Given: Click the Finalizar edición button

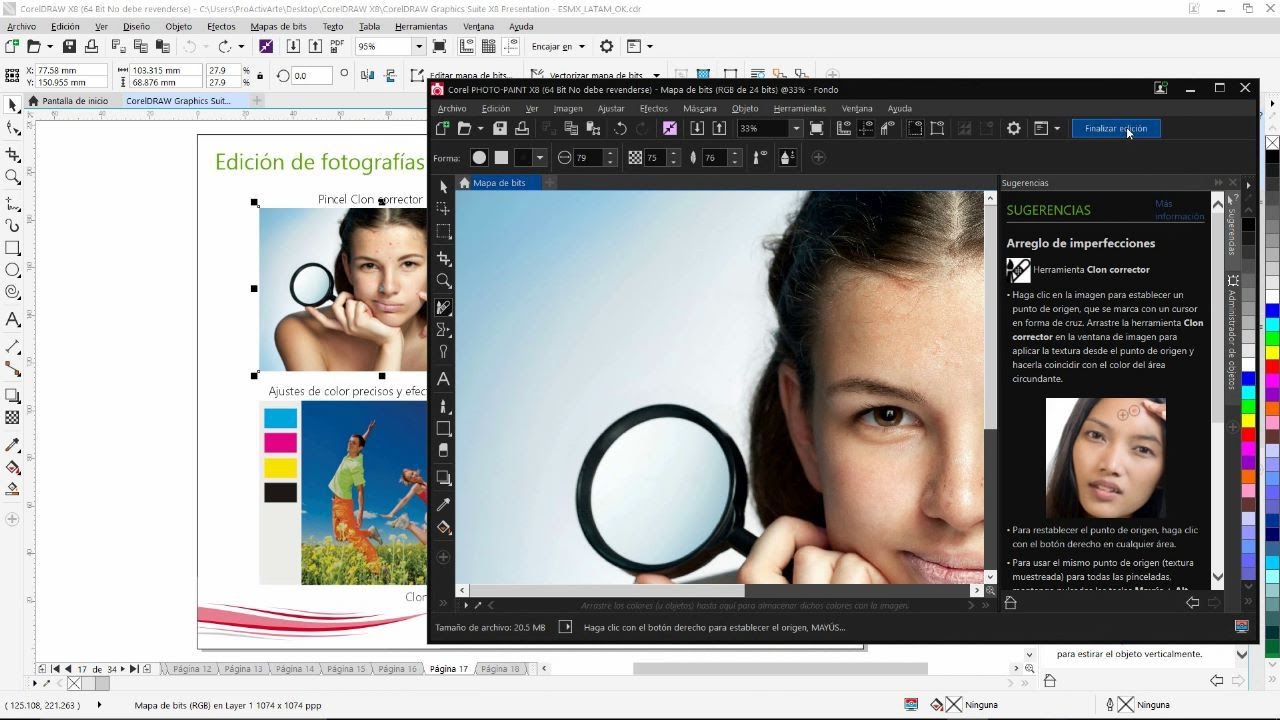Looking at the screenshot, I should [x=1115, y=128].
